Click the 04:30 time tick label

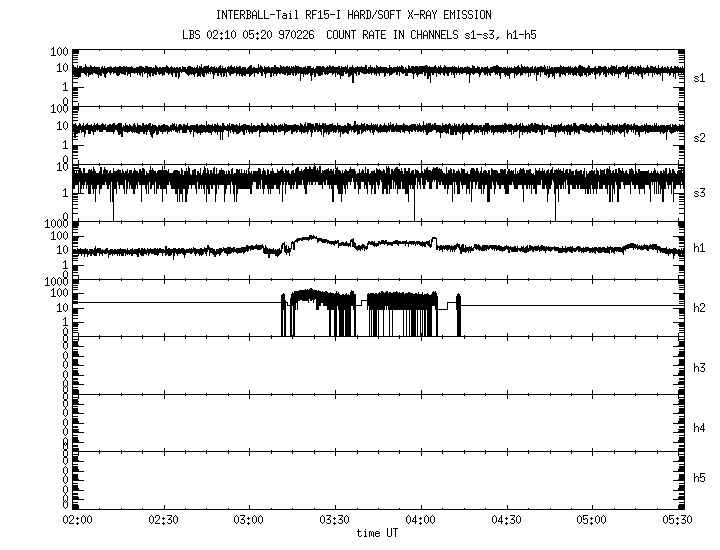click(507, 521)
